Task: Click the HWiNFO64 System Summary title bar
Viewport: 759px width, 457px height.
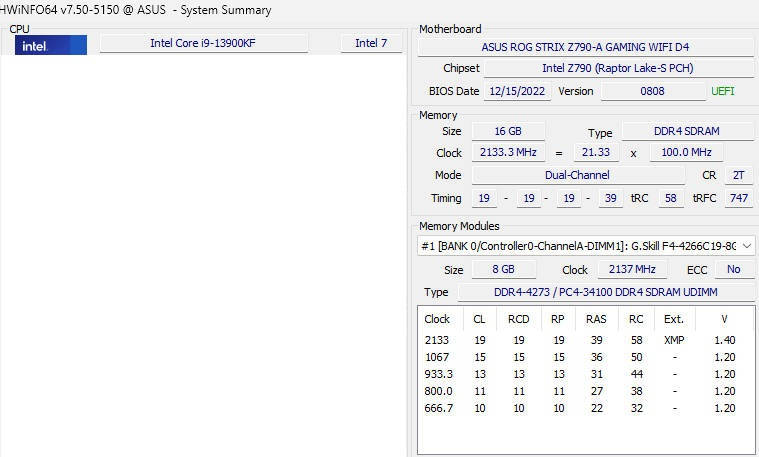Action: (x=380, y=10)
